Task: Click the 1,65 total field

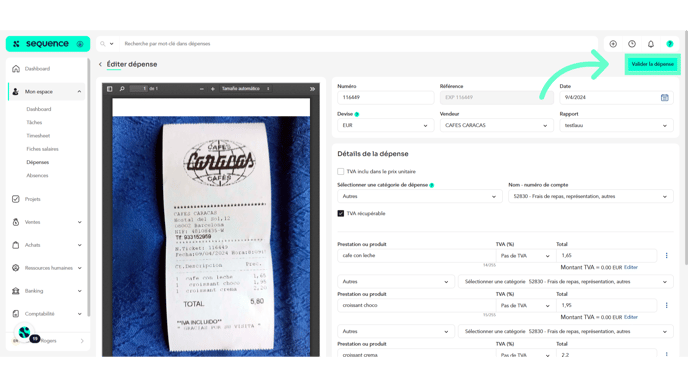Action: [606, 255]
